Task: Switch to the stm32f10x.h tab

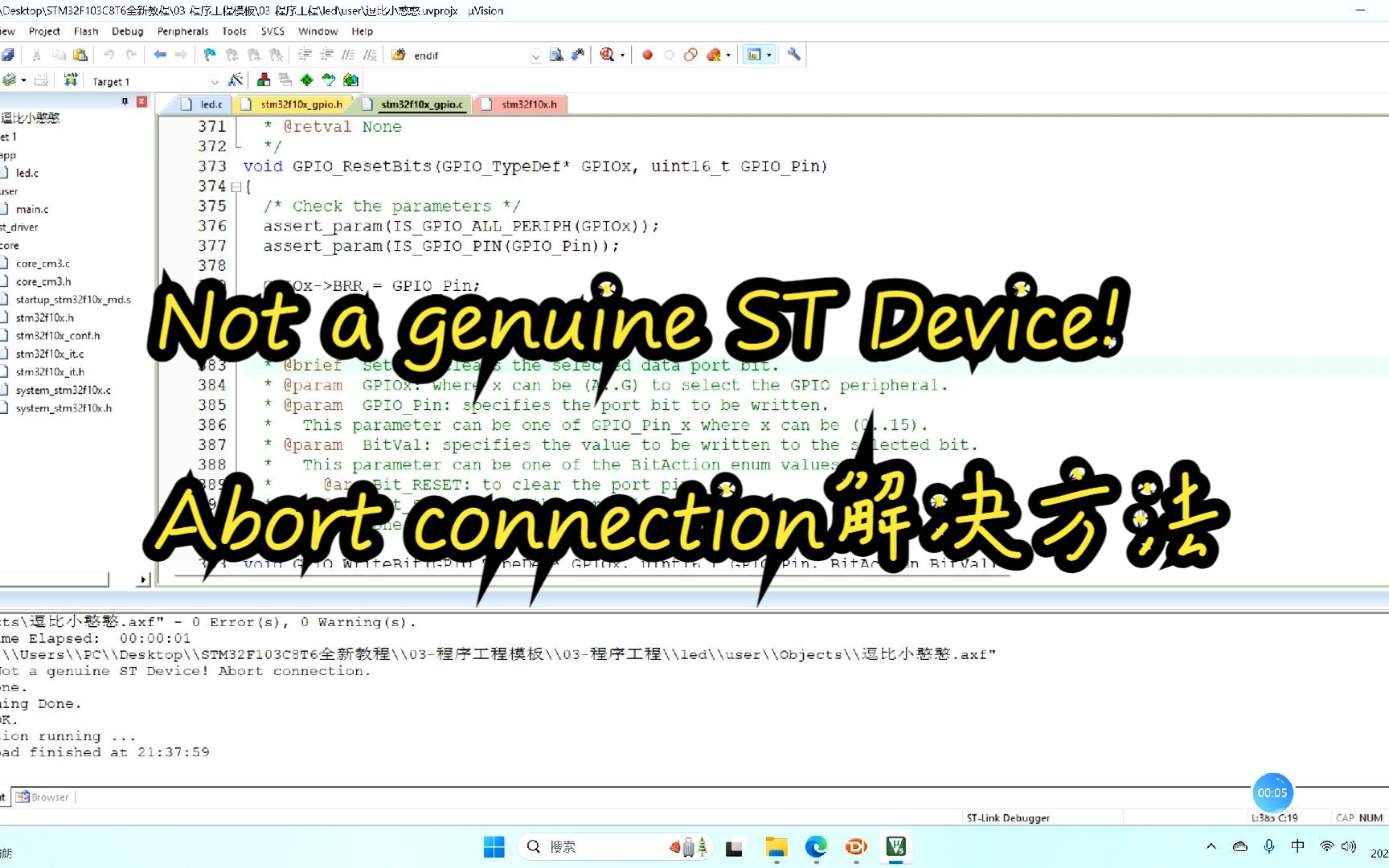Action: tap(521, 104)
